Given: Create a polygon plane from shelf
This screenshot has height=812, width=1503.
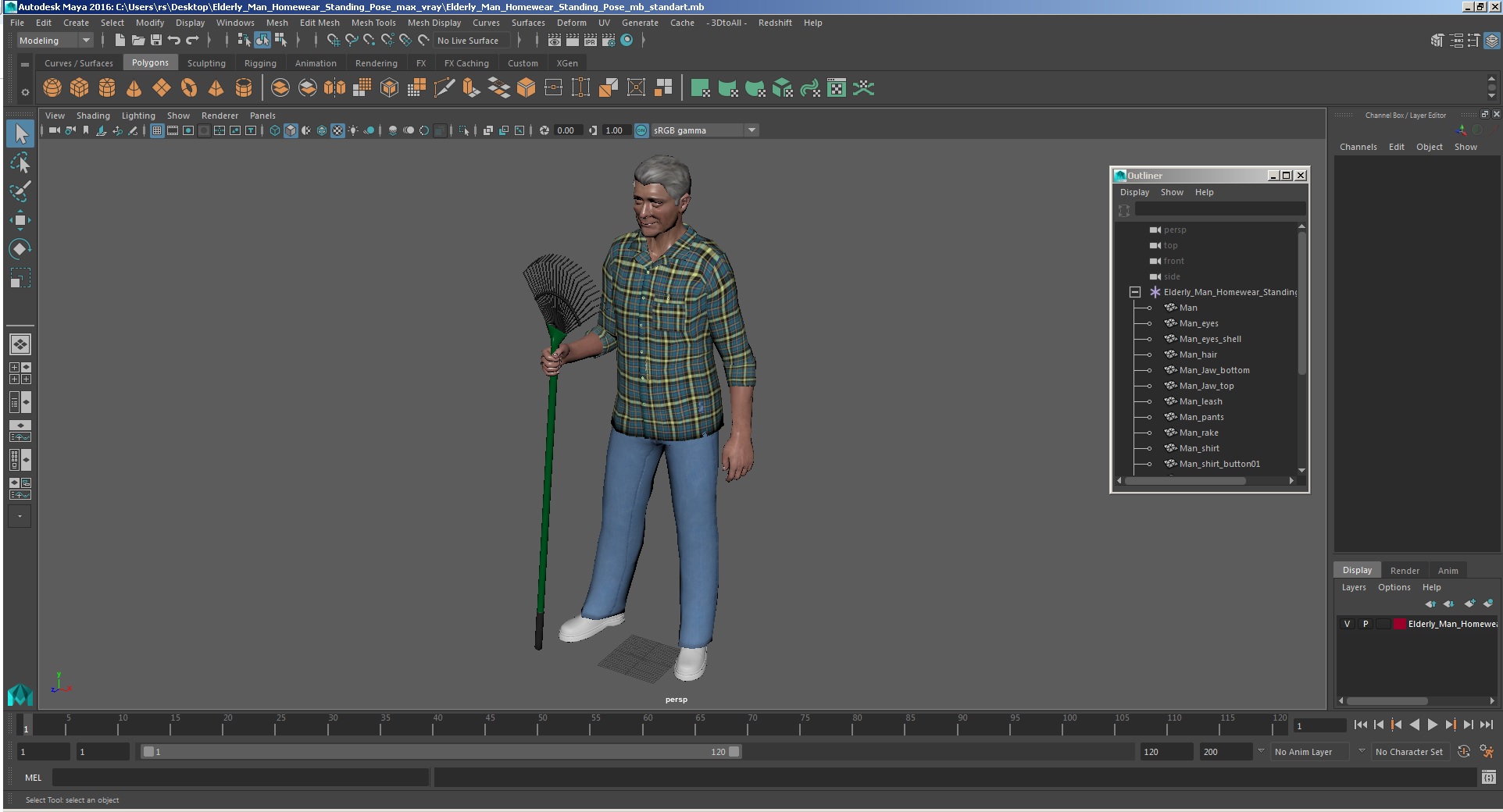Looking at the screenshot, I should tap(162, 88).
